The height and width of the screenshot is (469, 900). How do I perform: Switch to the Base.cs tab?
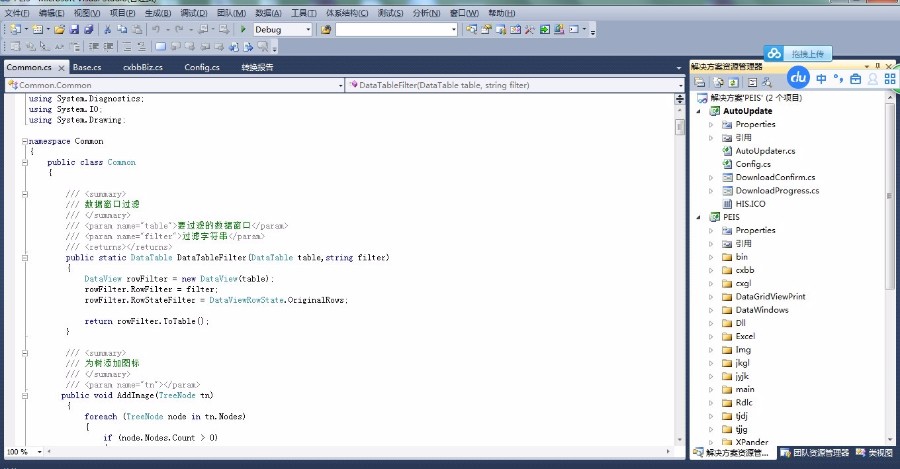(86, 67)
